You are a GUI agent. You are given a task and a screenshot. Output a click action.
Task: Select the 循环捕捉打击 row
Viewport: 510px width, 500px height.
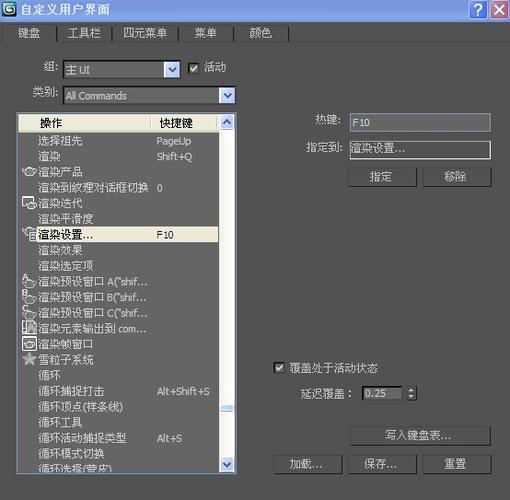(x=119, y=391)
